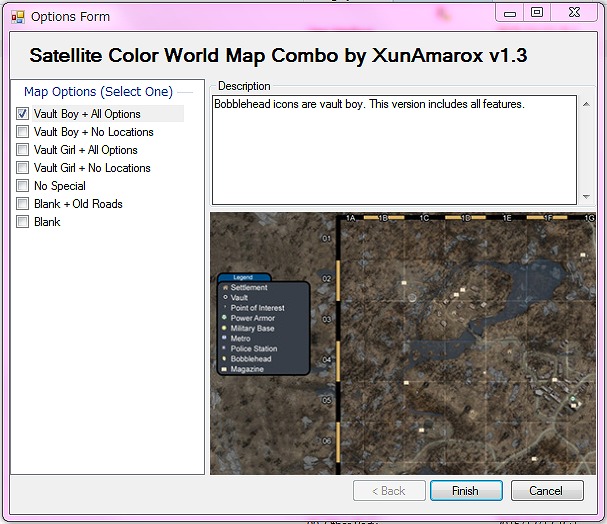Click the Finish button
This screenshot has height=524, width=607.
coord(466,491)
